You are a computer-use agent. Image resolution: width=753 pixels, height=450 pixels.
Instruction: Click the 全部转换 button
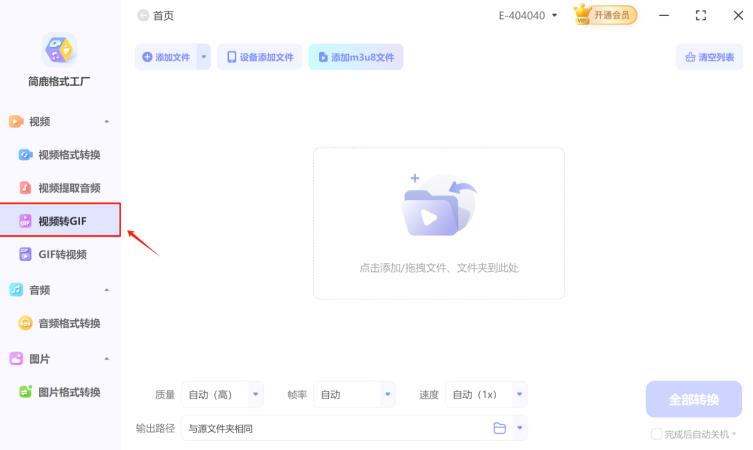point(694,399)
